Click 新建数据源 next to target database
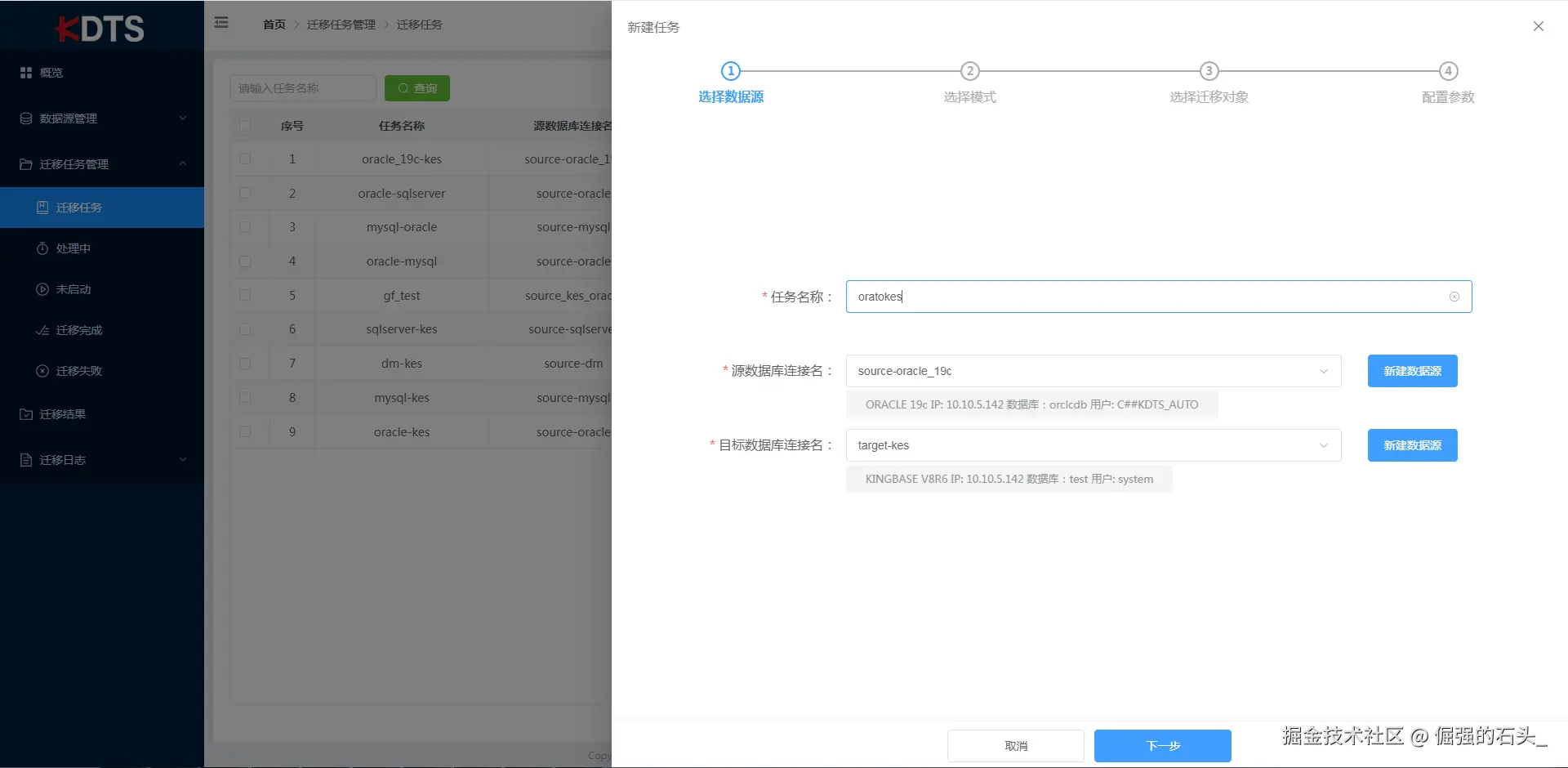The height and width of the screenshot is (768, 1568). click(1413, 445)
